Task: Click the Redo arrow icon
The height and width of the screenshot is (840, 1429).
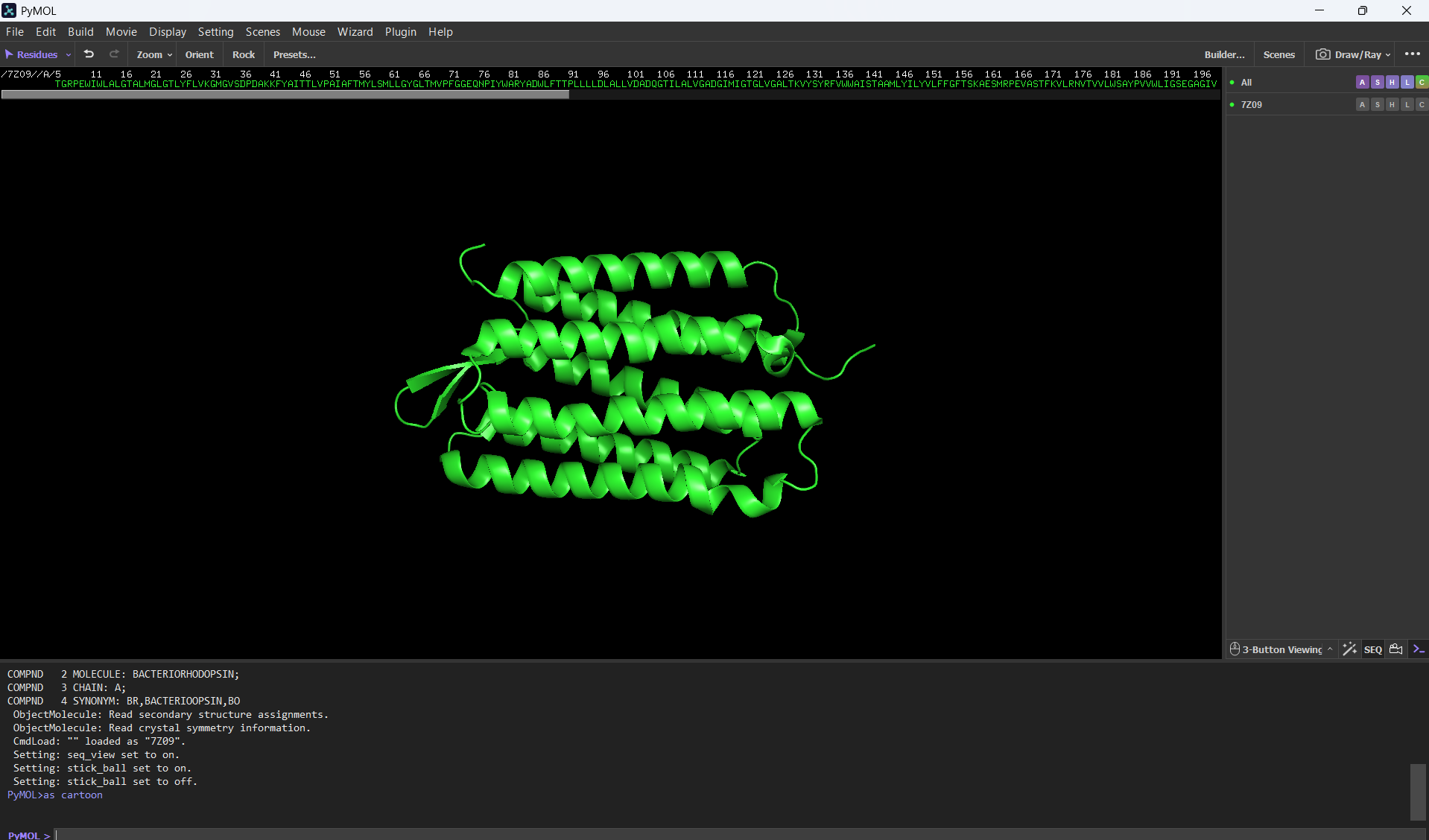Action: point(114,54)
